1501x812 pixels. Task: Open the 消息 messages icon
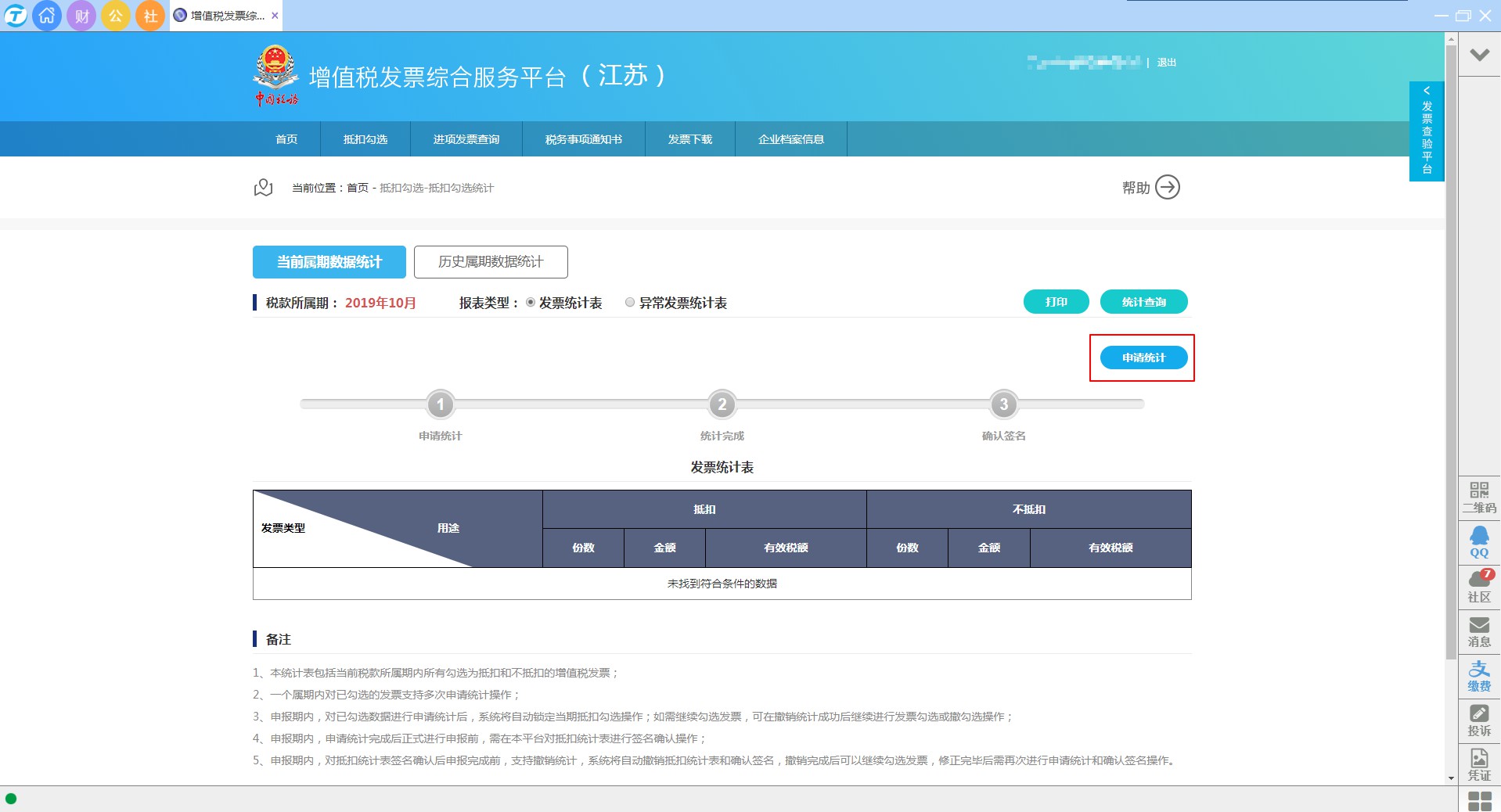pyautogui.click(x=1478, y=631)
